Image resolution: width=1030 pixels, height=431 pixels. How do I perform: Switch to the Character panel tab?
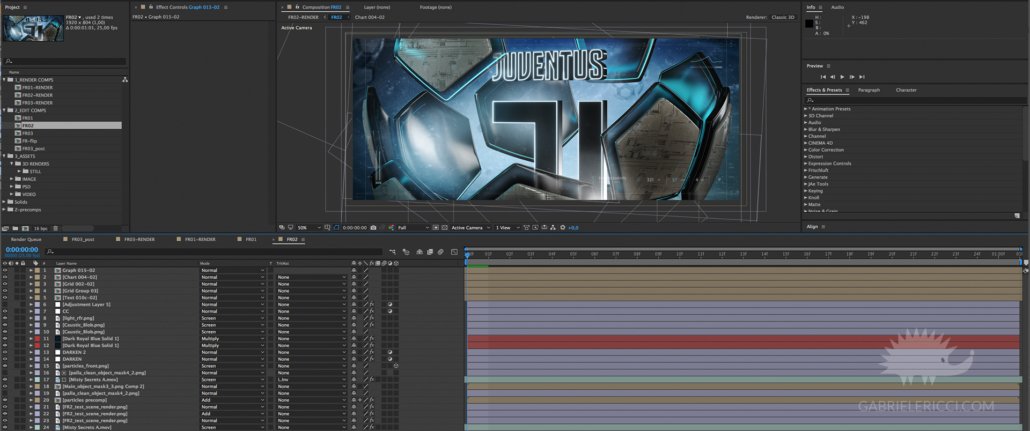click(x=906, y=90)
